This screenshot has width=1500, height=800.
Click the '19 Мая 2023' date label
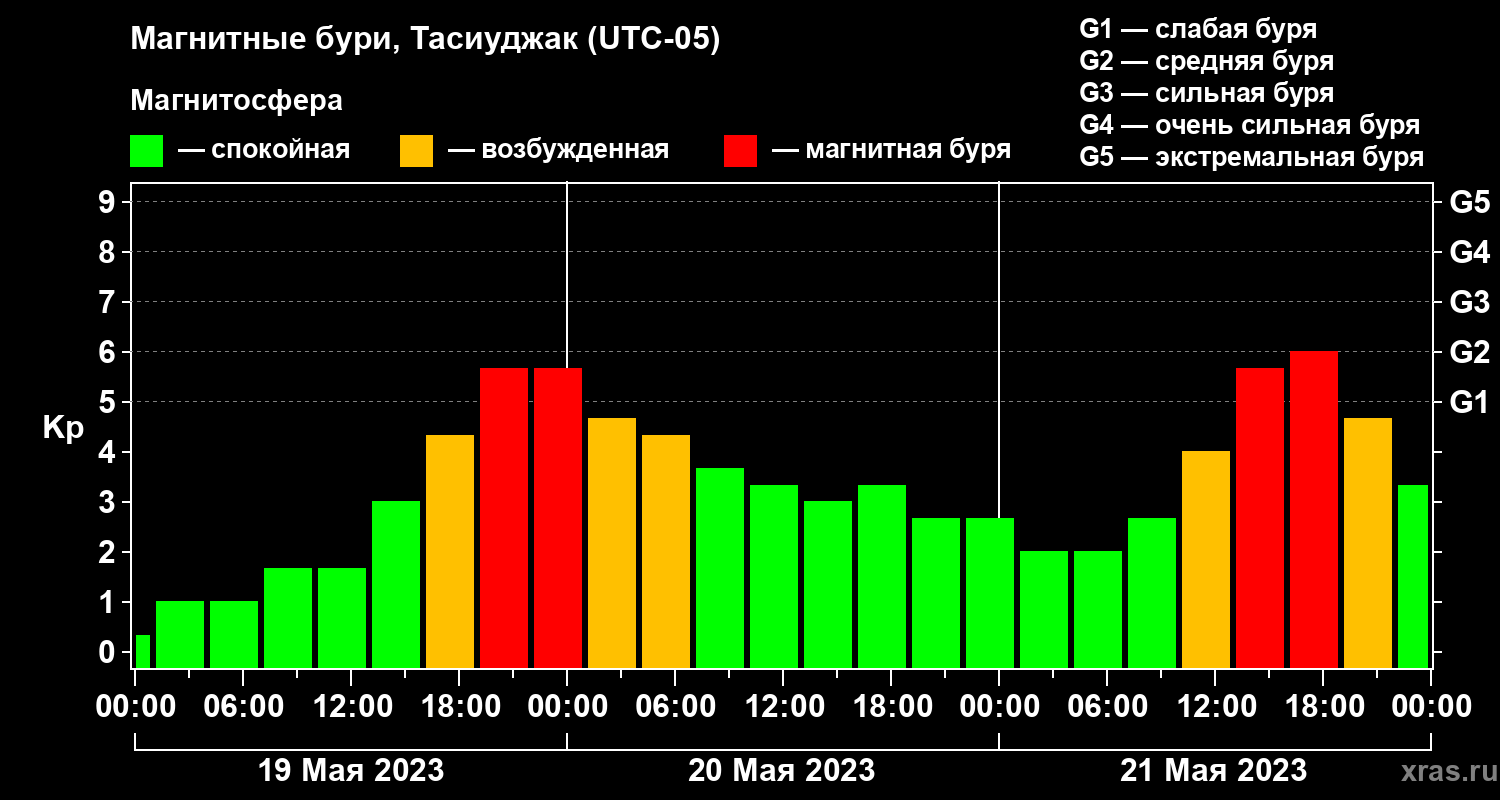351,771
